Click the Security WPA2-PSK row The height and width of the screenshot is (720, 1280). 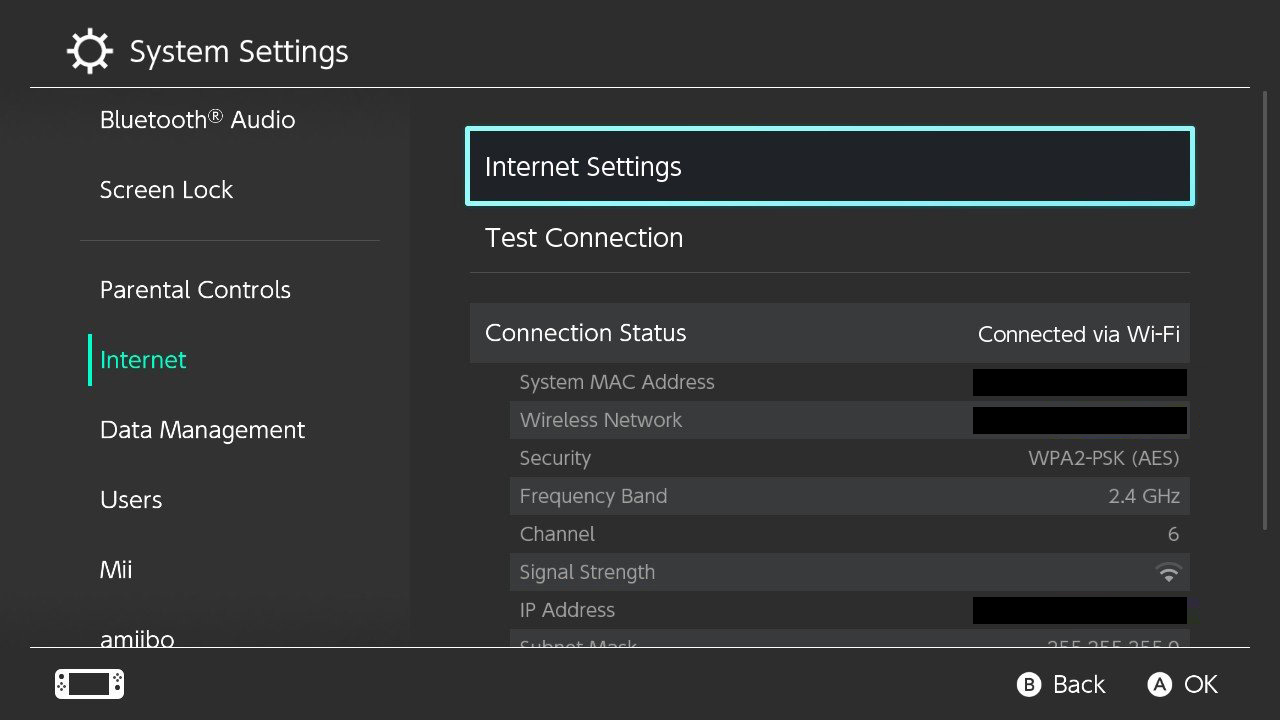pyautogui.click(x=849, y=458)
